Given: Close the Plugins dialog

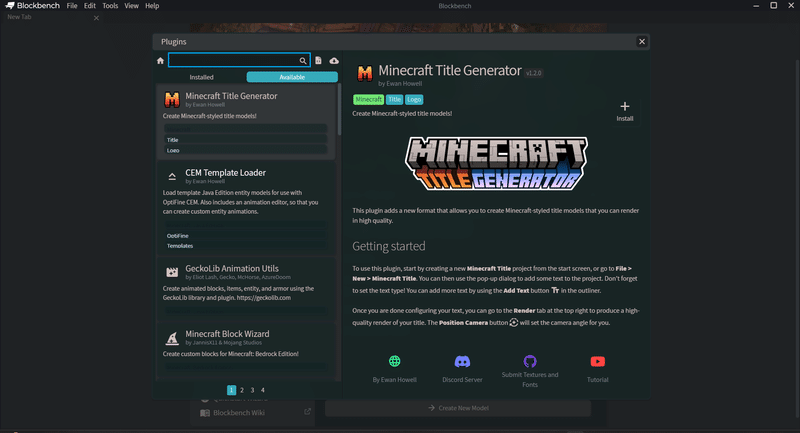Looking at the screenshot, I should (x=642, y=42).
